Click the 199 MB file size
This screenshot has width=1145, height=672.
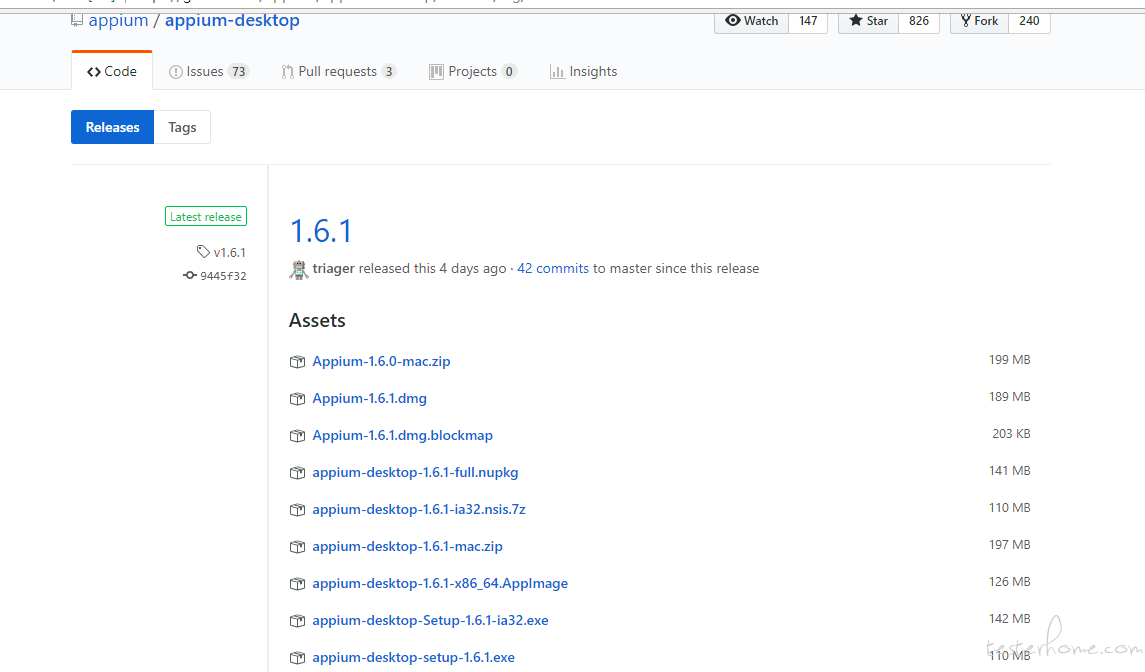click(1010, 360)
